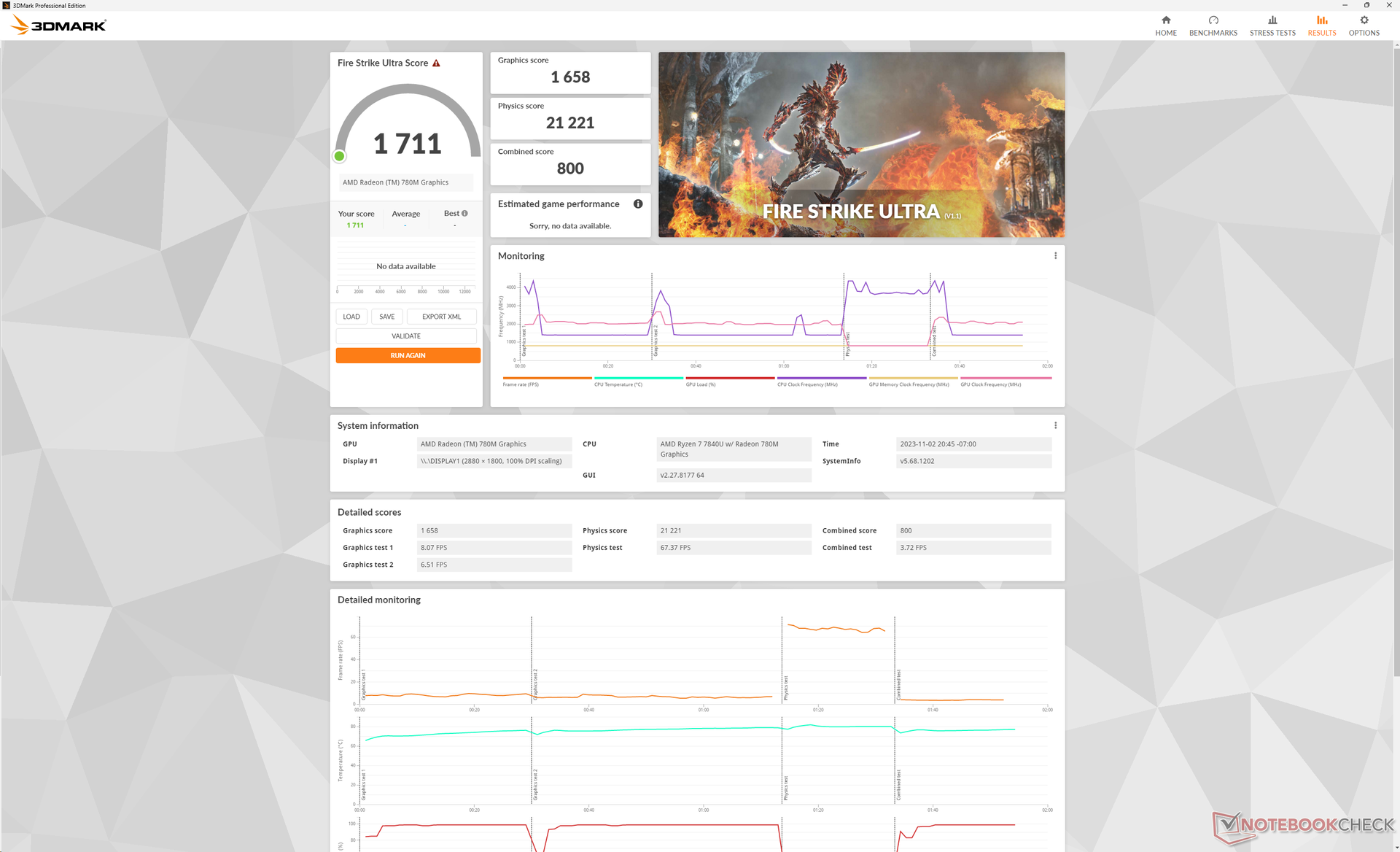Click warning triangle beside Fire Strike Ultra Score
Screen dimensions: 1400x852
tap(436, 63)
